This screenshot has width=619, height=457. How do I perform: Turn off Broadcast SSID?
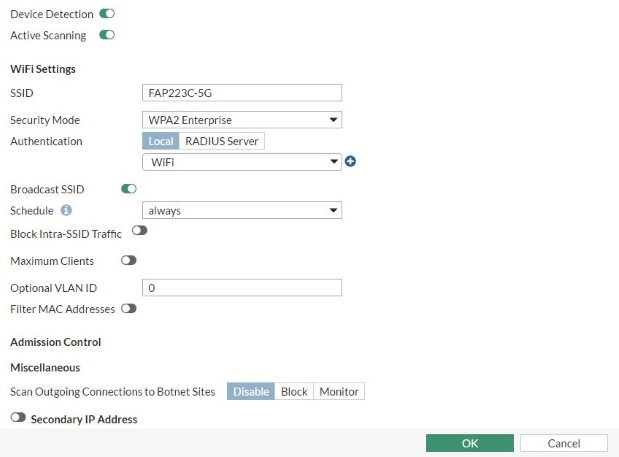click(129, 188)
